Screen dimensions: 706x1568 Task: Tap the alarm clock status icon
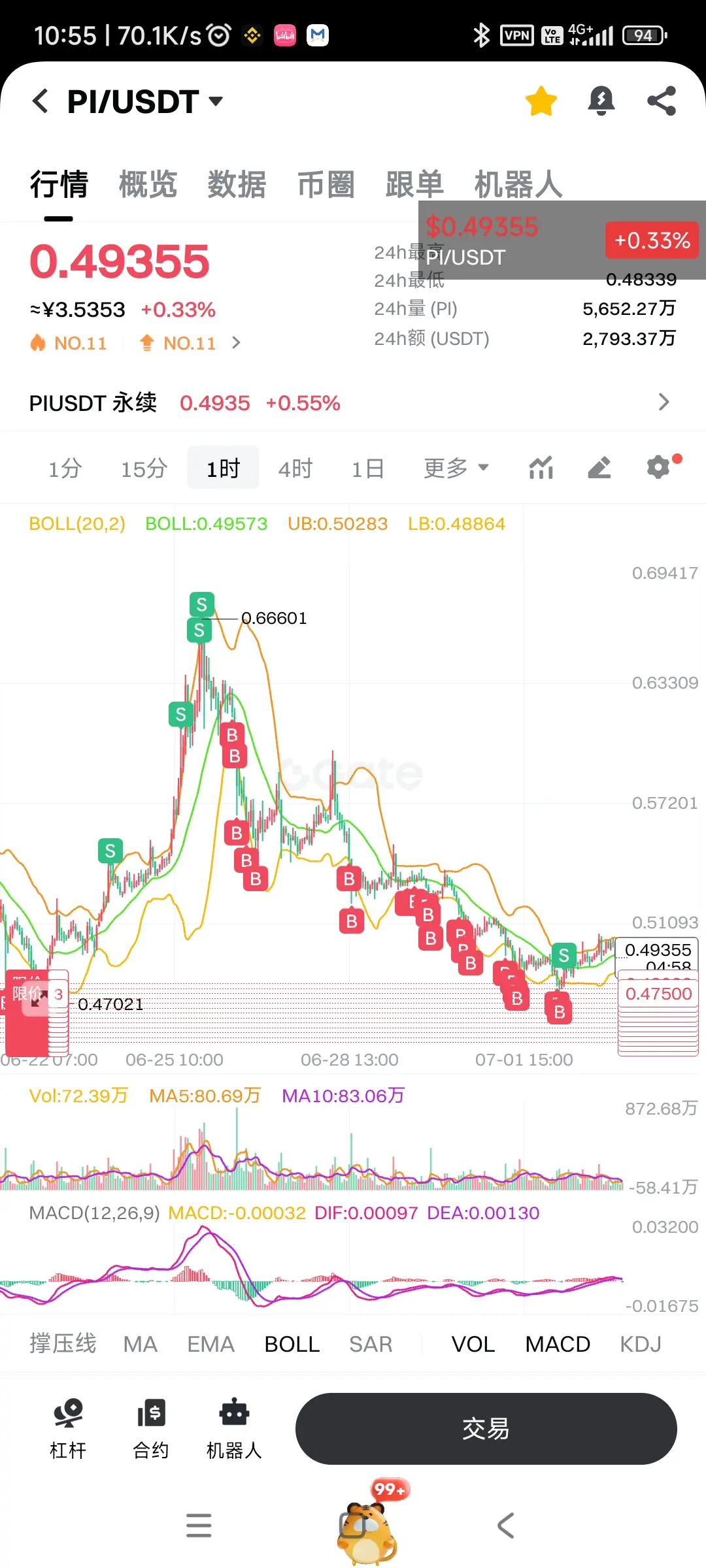point(219,35)
